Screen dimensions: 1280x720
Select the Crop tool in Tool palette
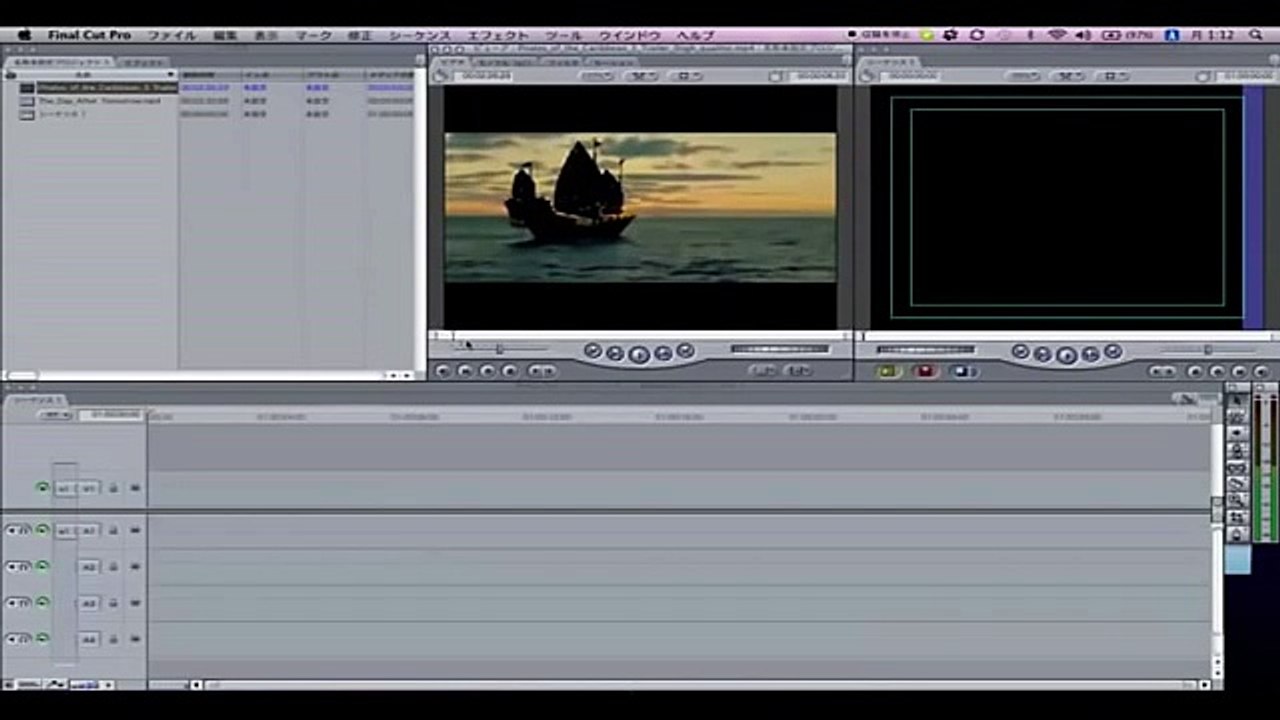1237,518
